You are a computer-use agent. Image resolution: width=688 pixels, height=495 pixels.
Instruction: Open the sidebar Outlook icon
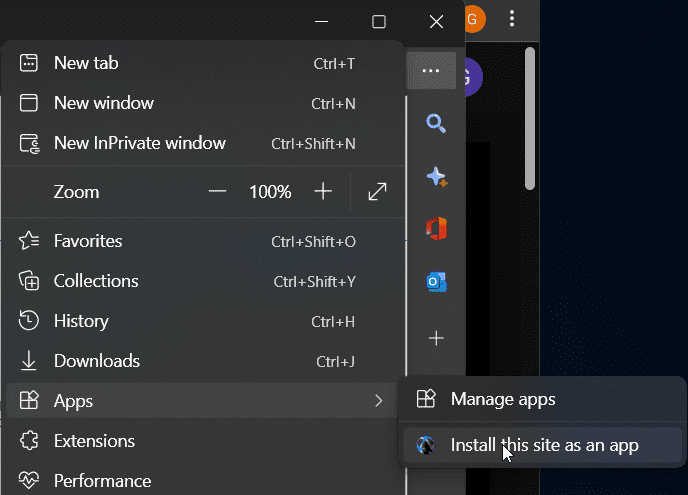[x=437, y=282]
